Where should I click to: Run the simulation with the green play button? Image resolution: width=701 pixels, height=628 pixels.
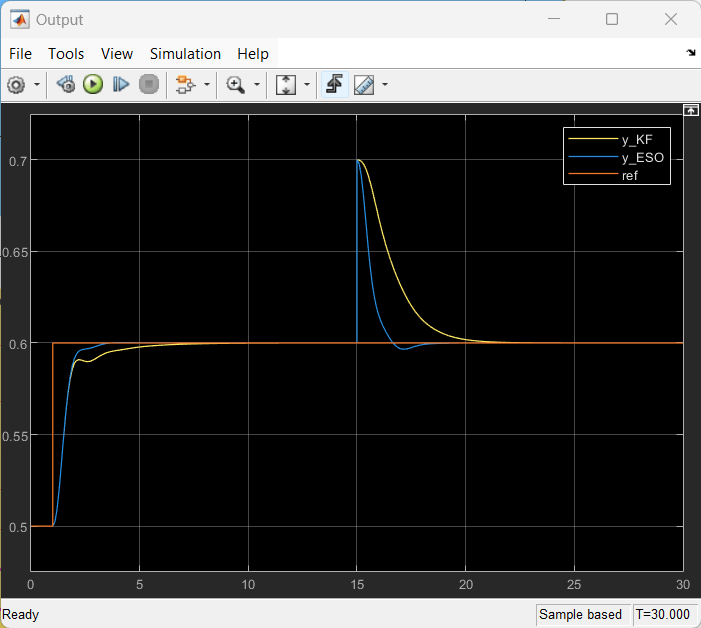[x=93, y=85]
